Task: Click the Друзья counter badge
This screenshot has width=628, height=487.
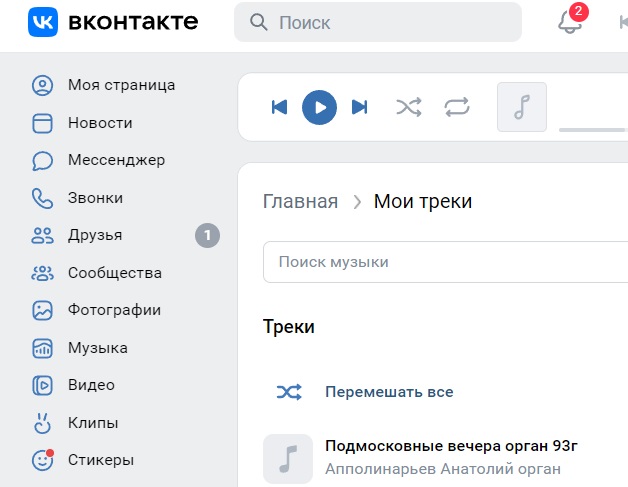Action: [207, 235]
